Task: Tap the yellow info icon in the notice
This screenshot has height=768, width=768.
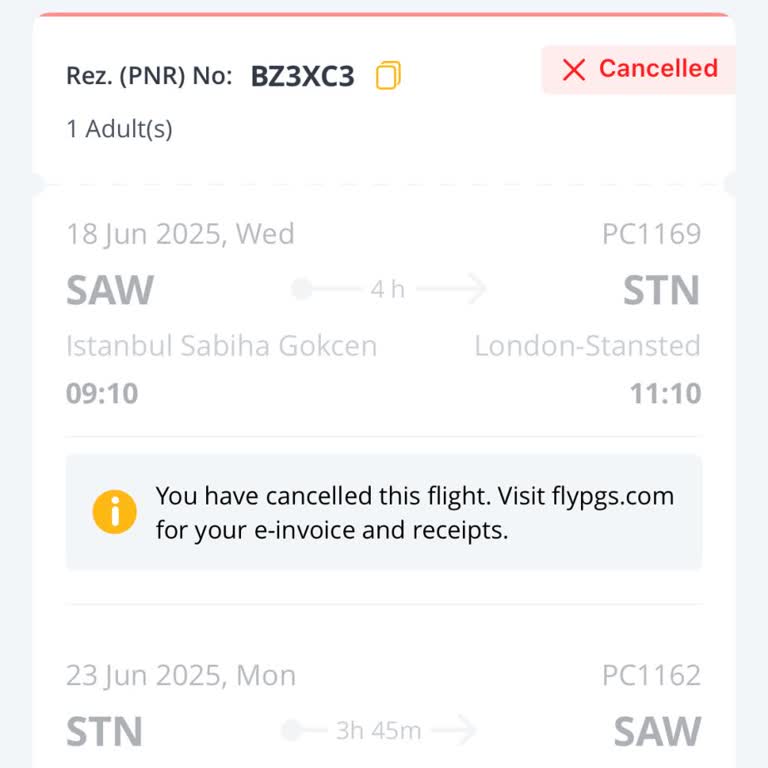Action: 114,512
